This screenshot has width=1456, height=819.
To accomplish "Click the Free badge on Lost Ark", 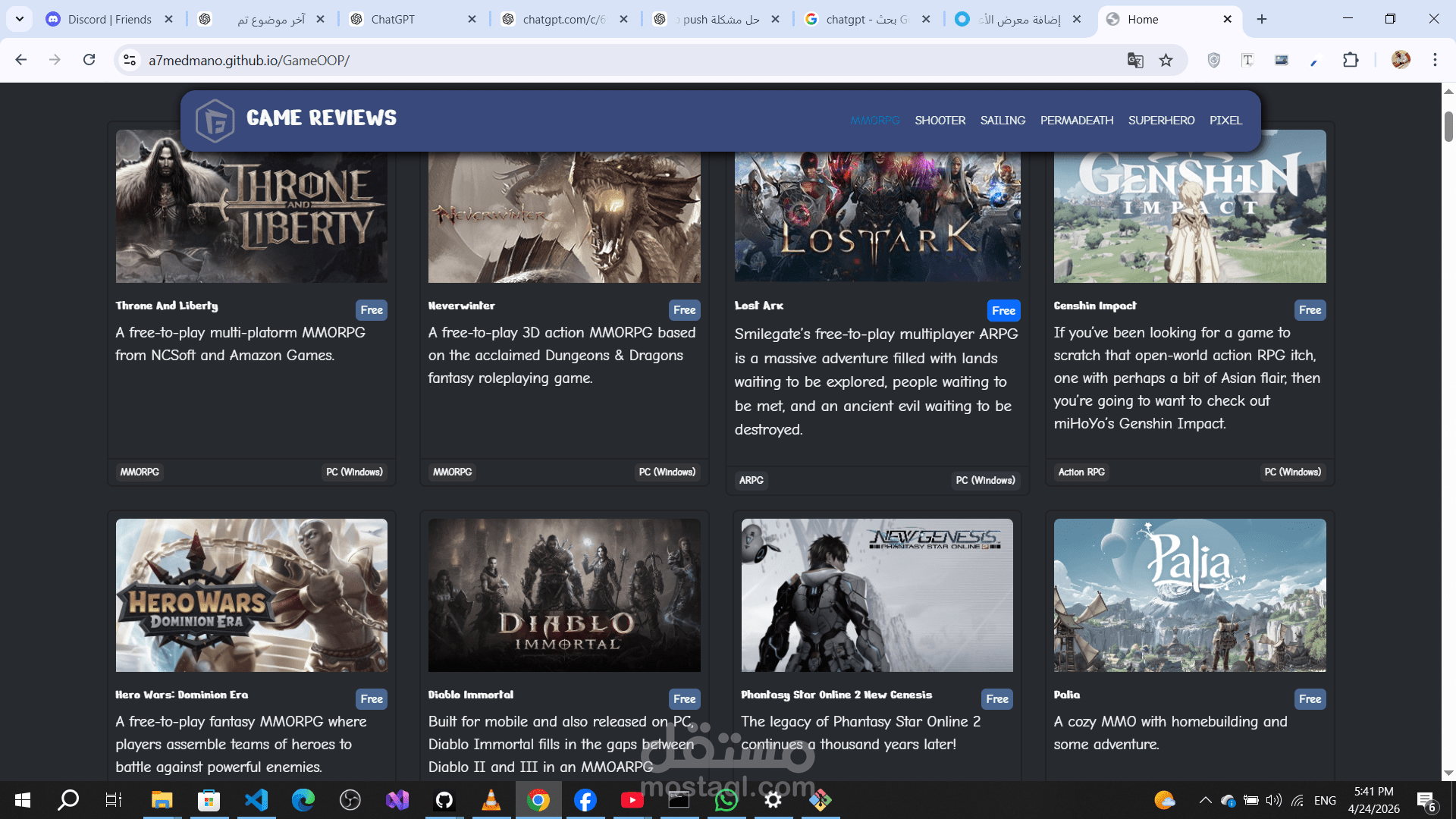I will click(1003, 311).
